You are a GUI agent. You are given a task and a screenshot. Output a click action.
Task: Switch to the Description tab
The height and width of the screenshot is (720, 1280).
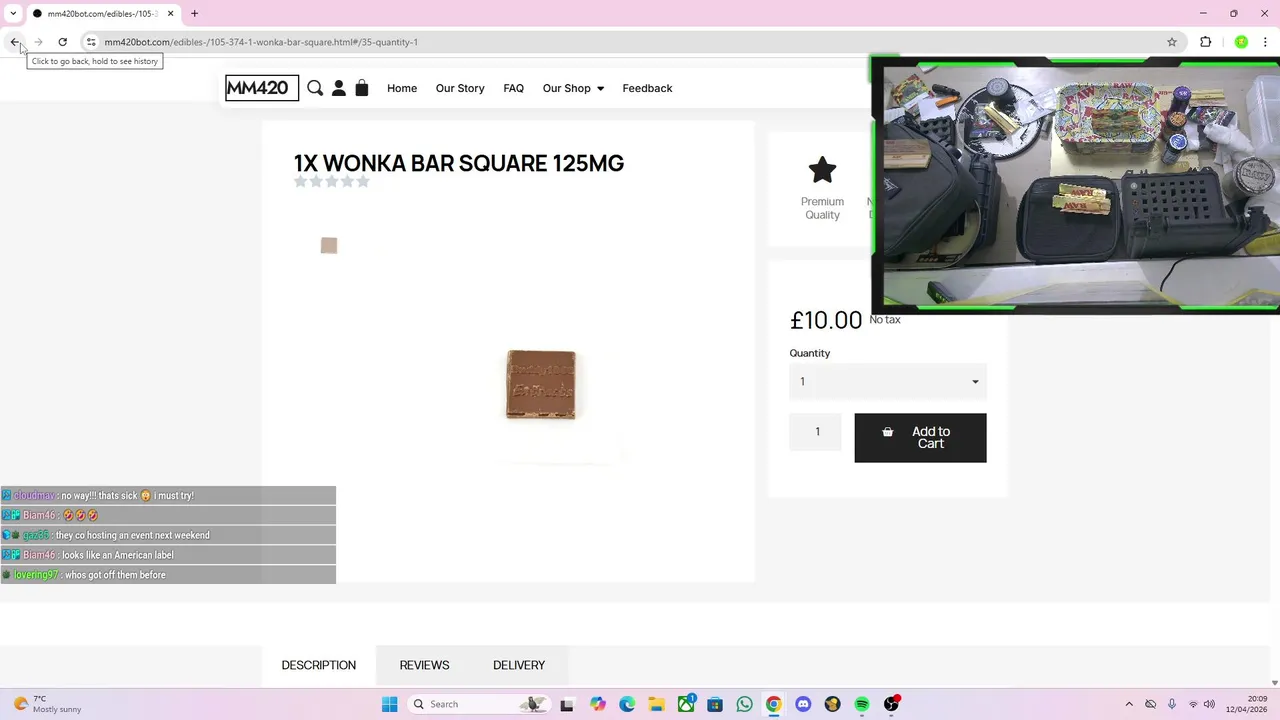[319, 665]
